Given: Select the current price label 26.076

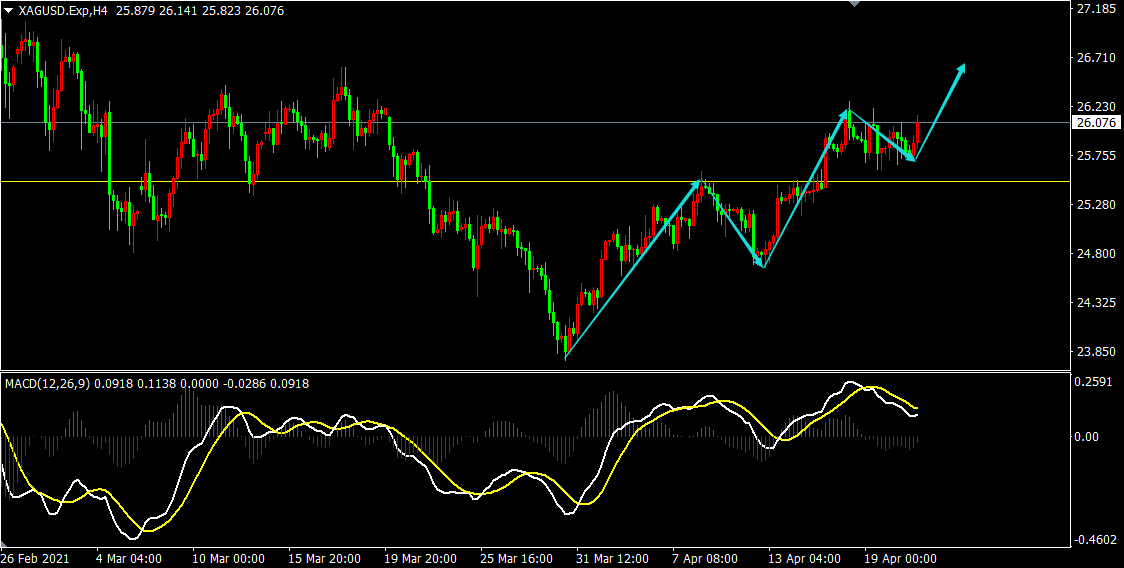Looking at the screenshot, I should [x=1093, y=123].
